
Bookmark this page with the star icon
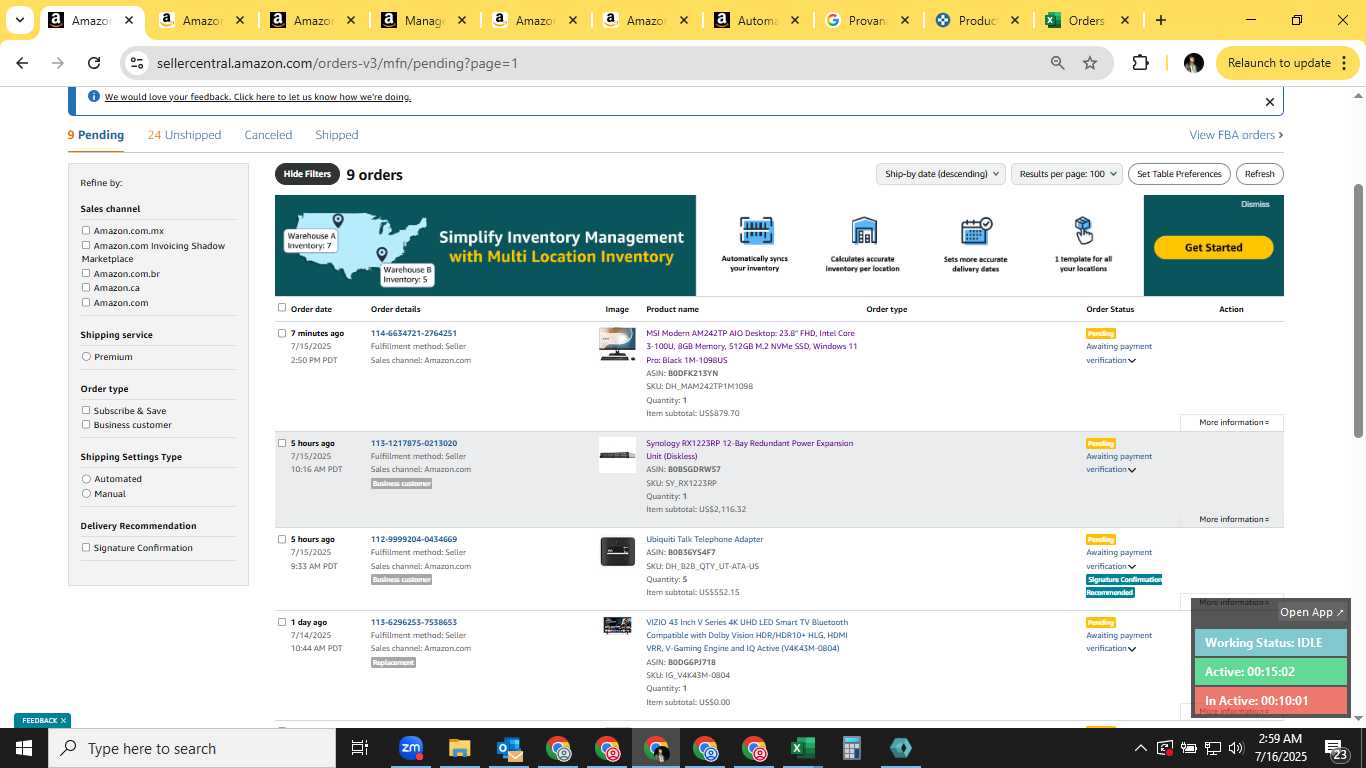pyautogui.click(x=1090, y=63)
